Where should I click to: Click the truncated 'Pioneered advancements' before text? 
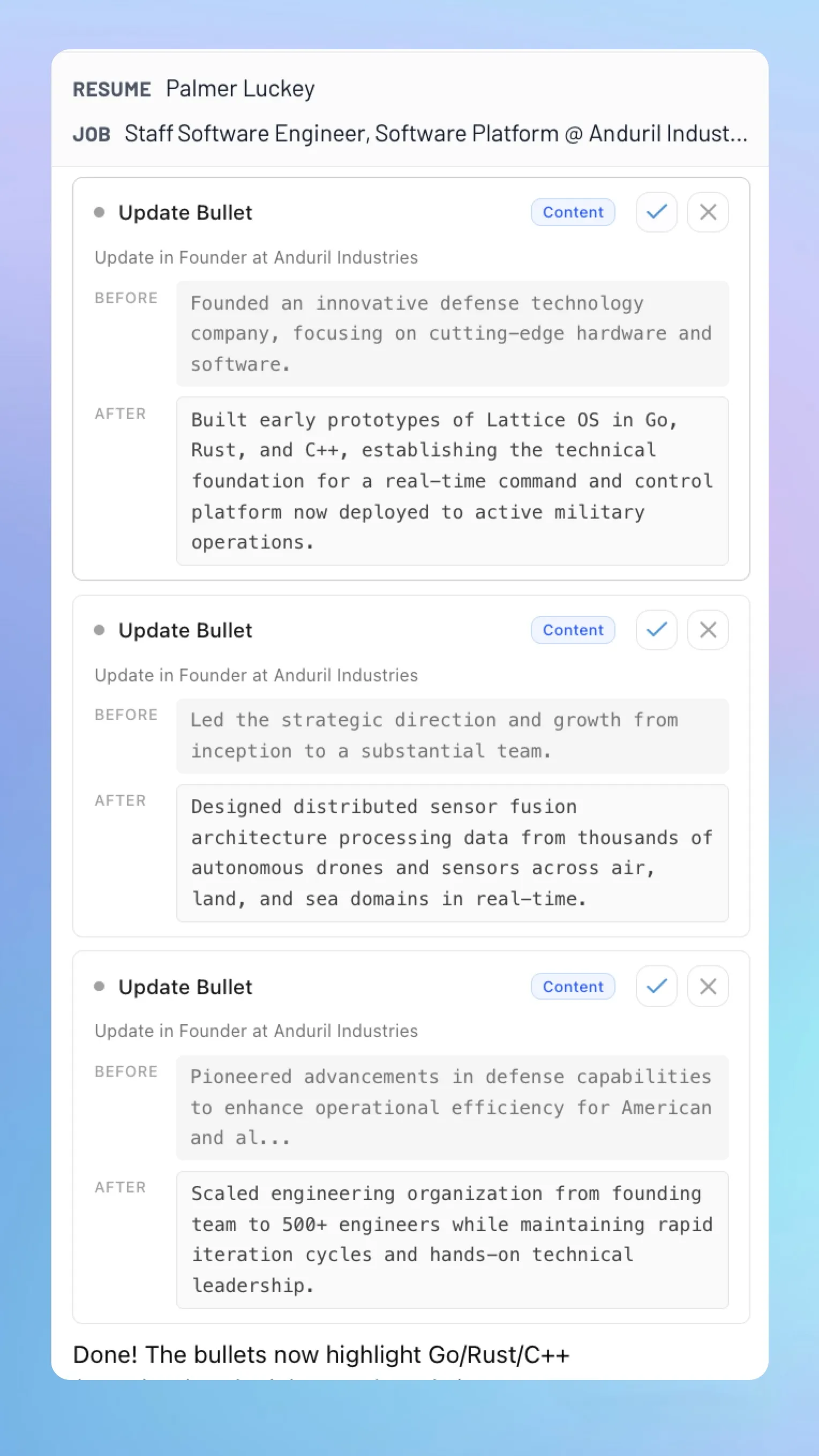452,1107
